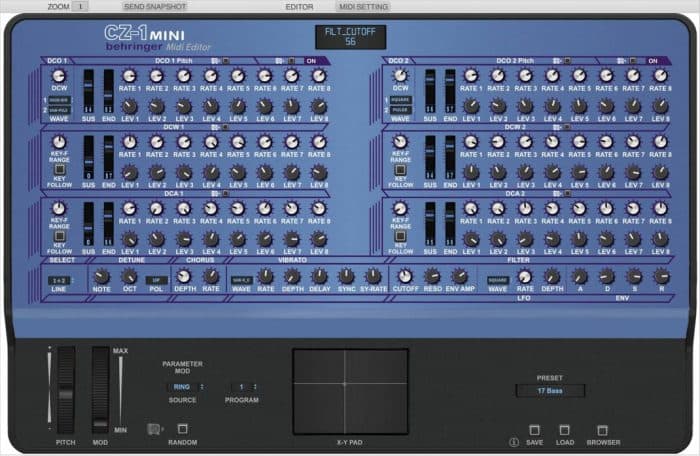Click the FILT_CUTOFF value display
This screenshot has height=456, width=700.
click(x=350, y=37)
